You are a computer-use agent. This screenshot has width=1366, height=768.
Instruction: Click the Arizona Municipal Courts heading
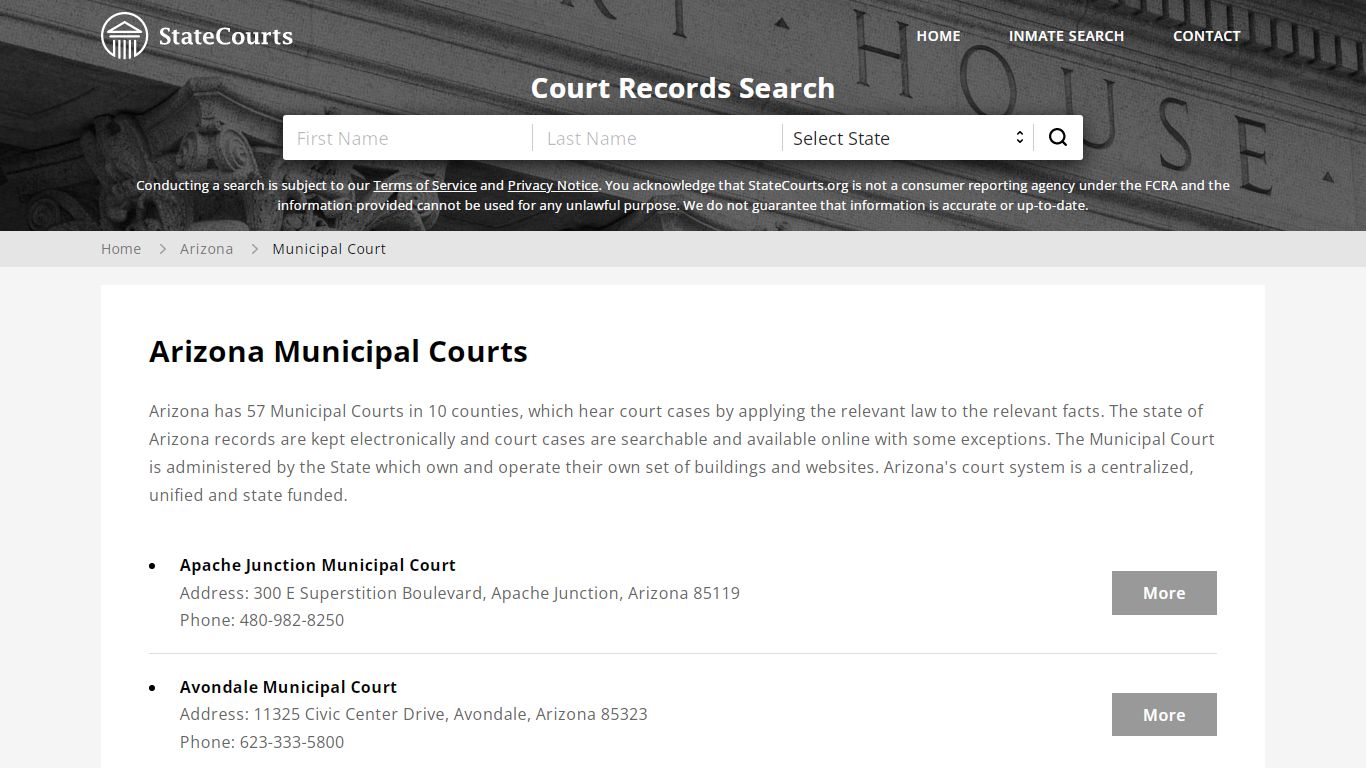pos(338,352)
